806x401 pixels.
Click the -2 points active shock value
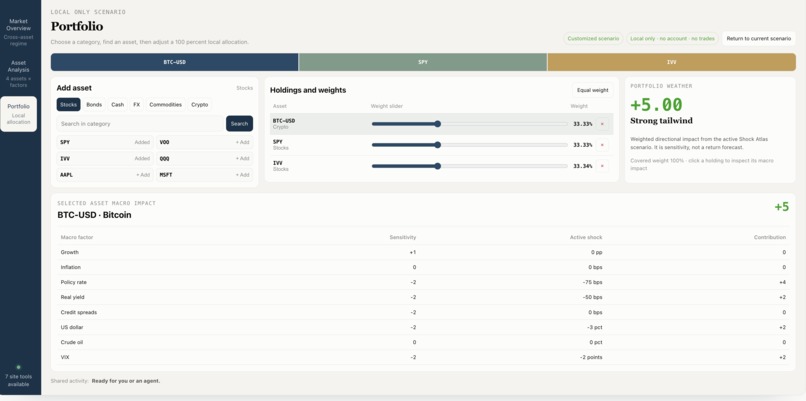pos(590,357)
